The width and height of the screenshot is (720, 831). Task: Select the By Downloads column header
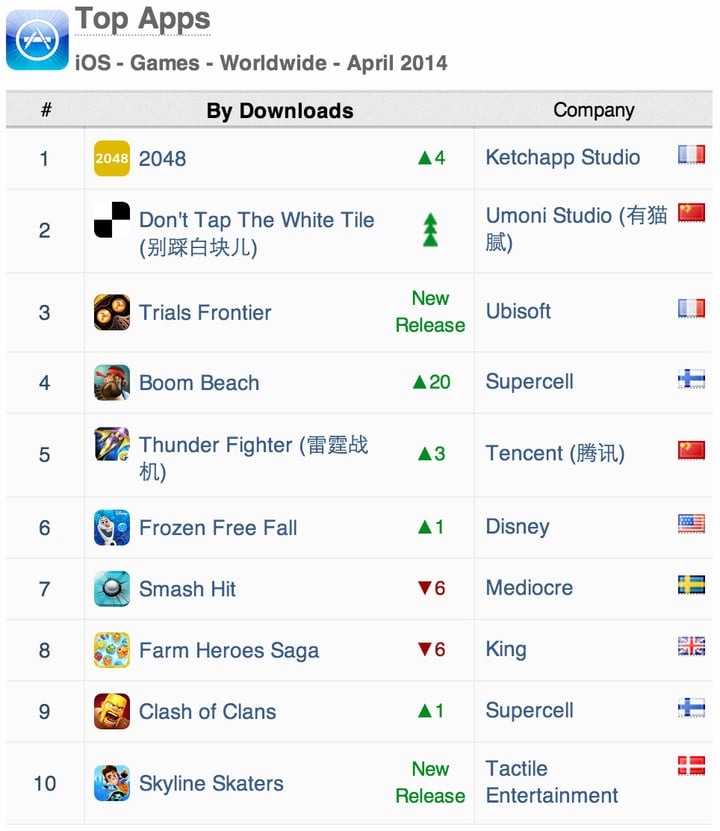tap(280, 111)
